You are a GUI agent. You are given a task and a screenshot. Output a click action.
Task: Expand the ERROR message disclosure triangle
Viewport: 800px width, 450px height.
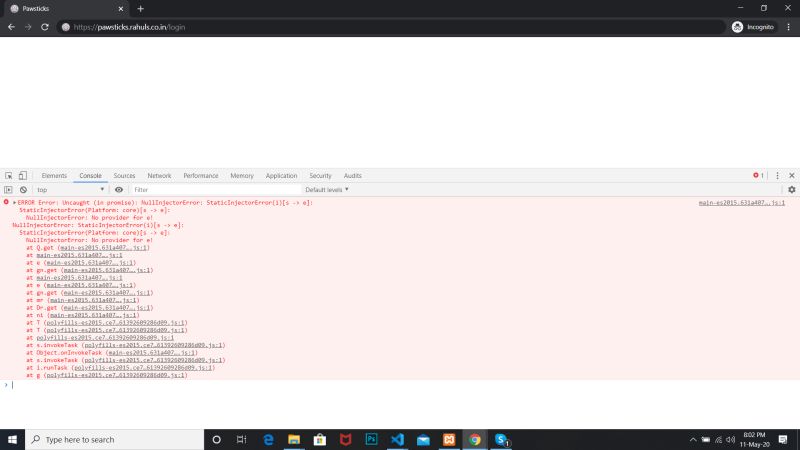tap(14, 203)
